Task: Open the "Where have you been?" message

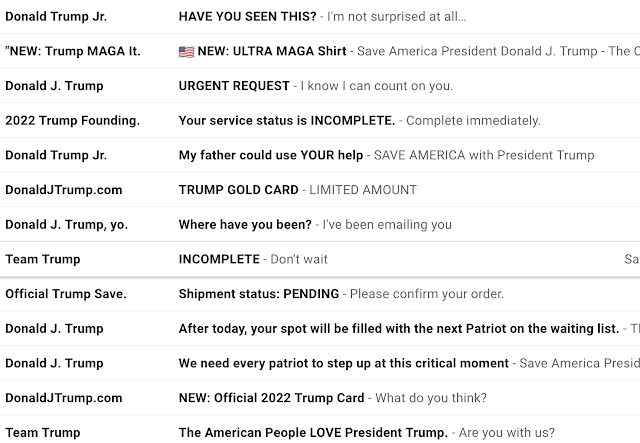Action: [245, 225]
